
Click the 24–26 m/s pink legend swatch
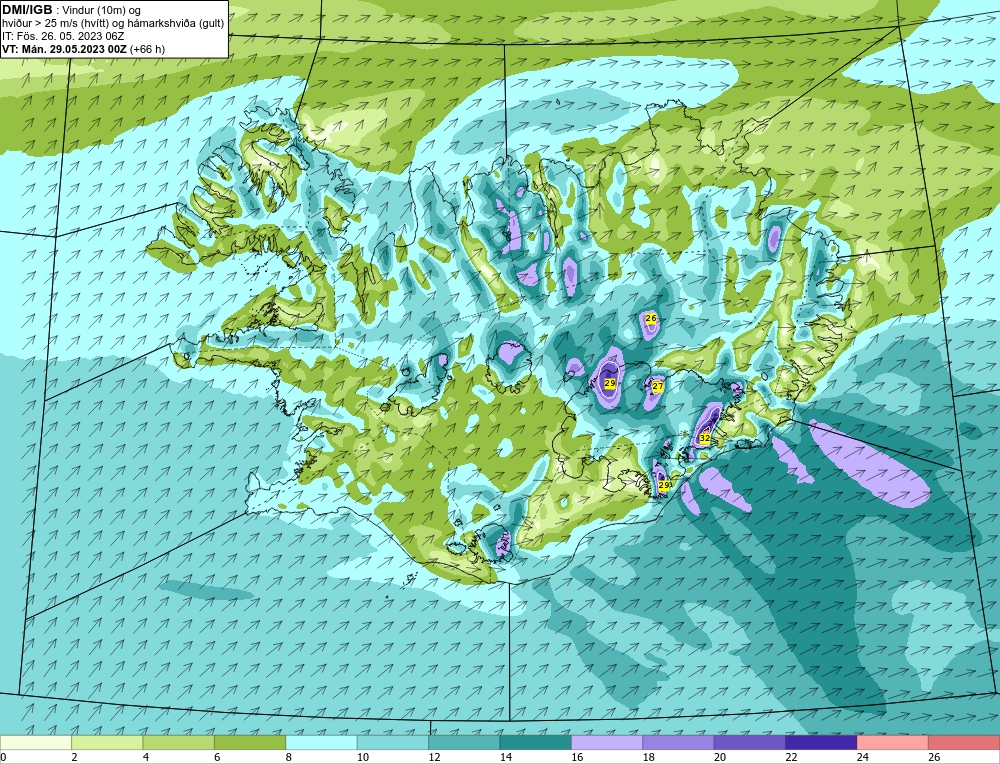(893, 742)
